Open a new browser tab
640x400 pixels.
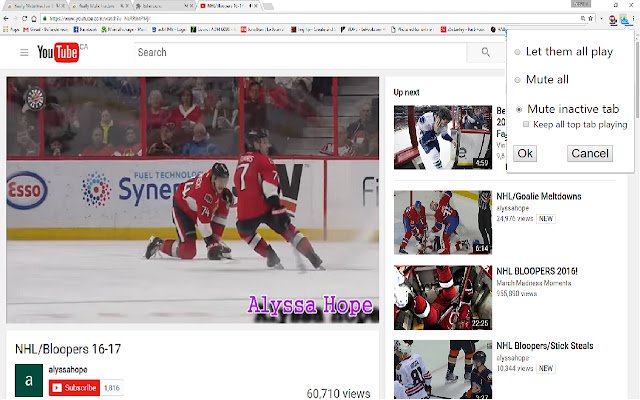(268, 7)
